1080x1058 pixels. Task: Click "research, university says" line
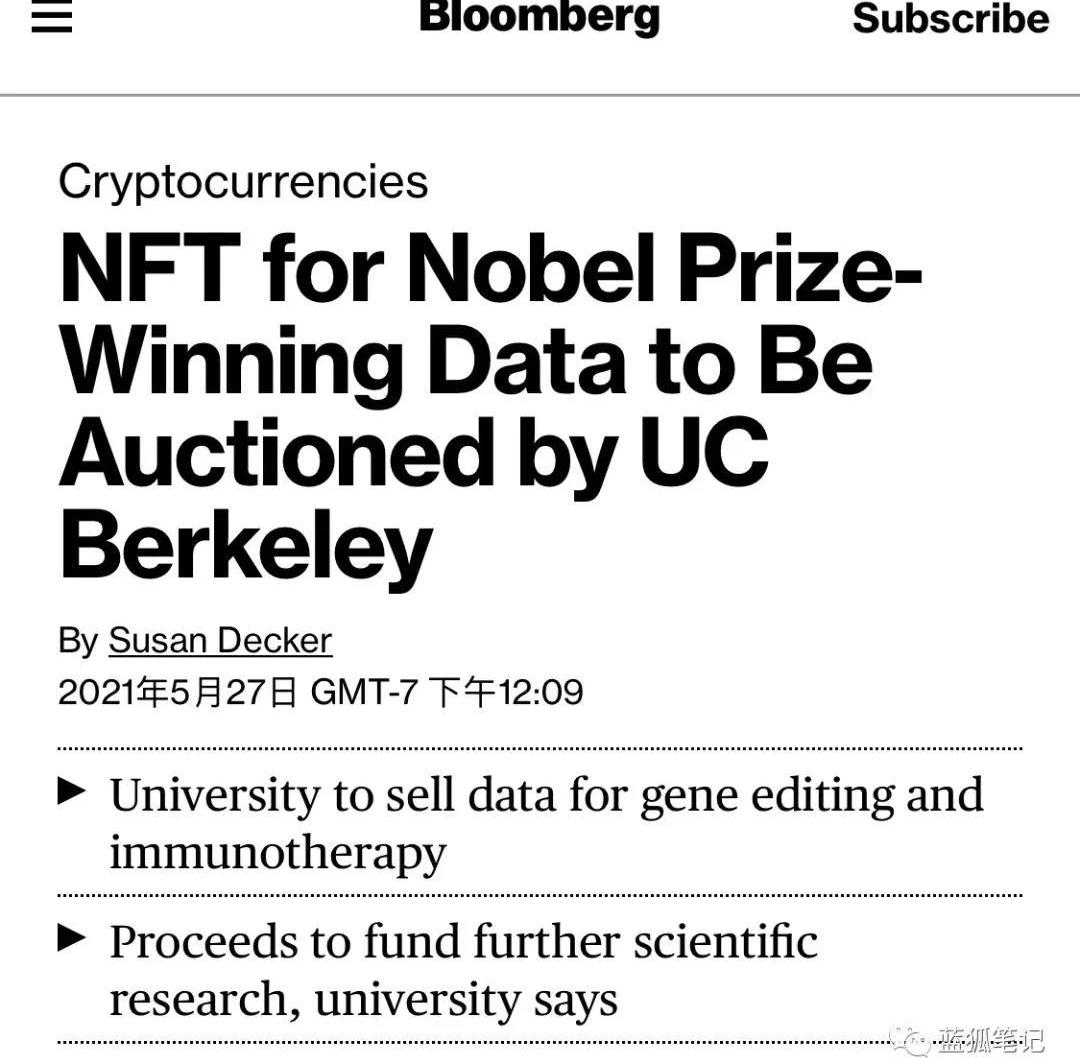pos(363,999)
